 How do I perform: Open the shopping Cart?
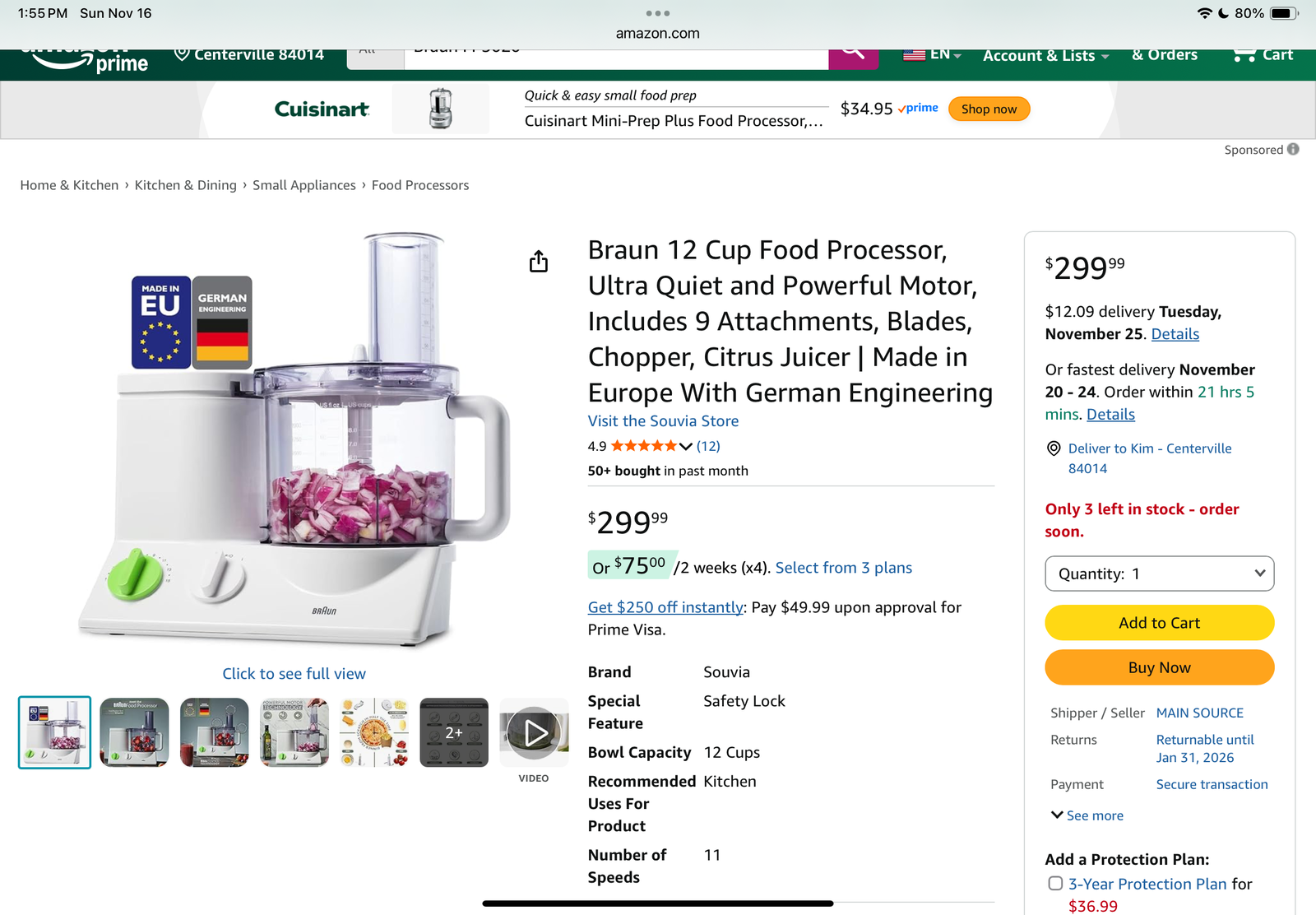1260,55
